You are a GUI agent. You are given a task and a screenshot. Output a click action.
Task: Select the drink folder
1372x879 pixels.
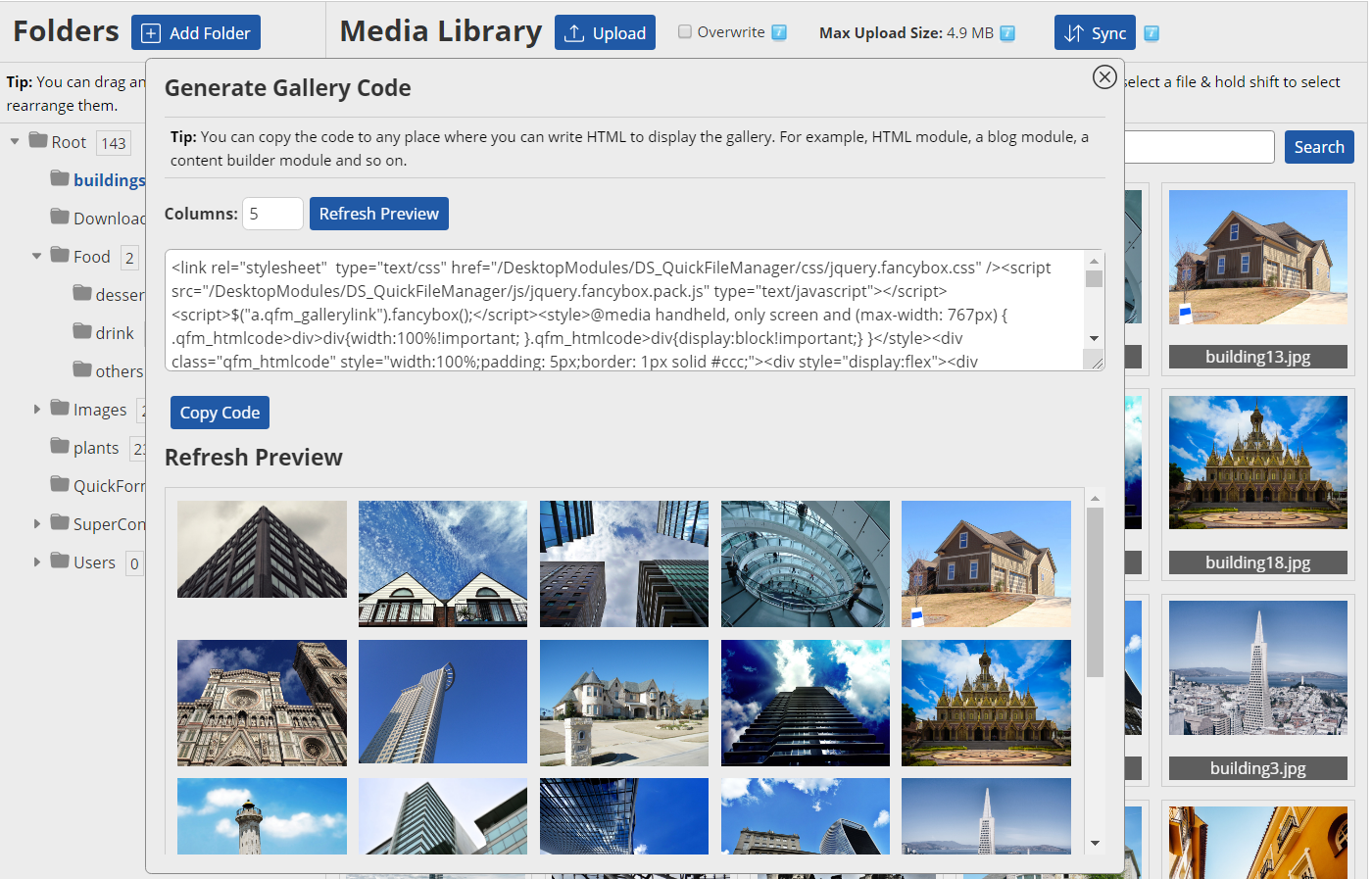point(115,333)
